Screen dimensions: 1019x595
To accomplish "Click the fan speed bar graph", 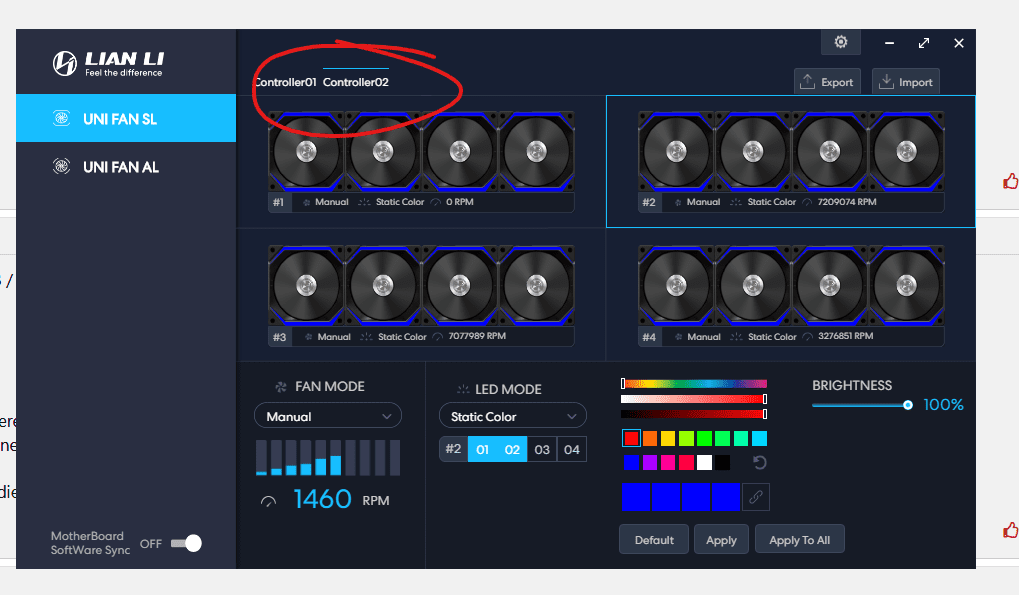I will [x=328, y=458].
